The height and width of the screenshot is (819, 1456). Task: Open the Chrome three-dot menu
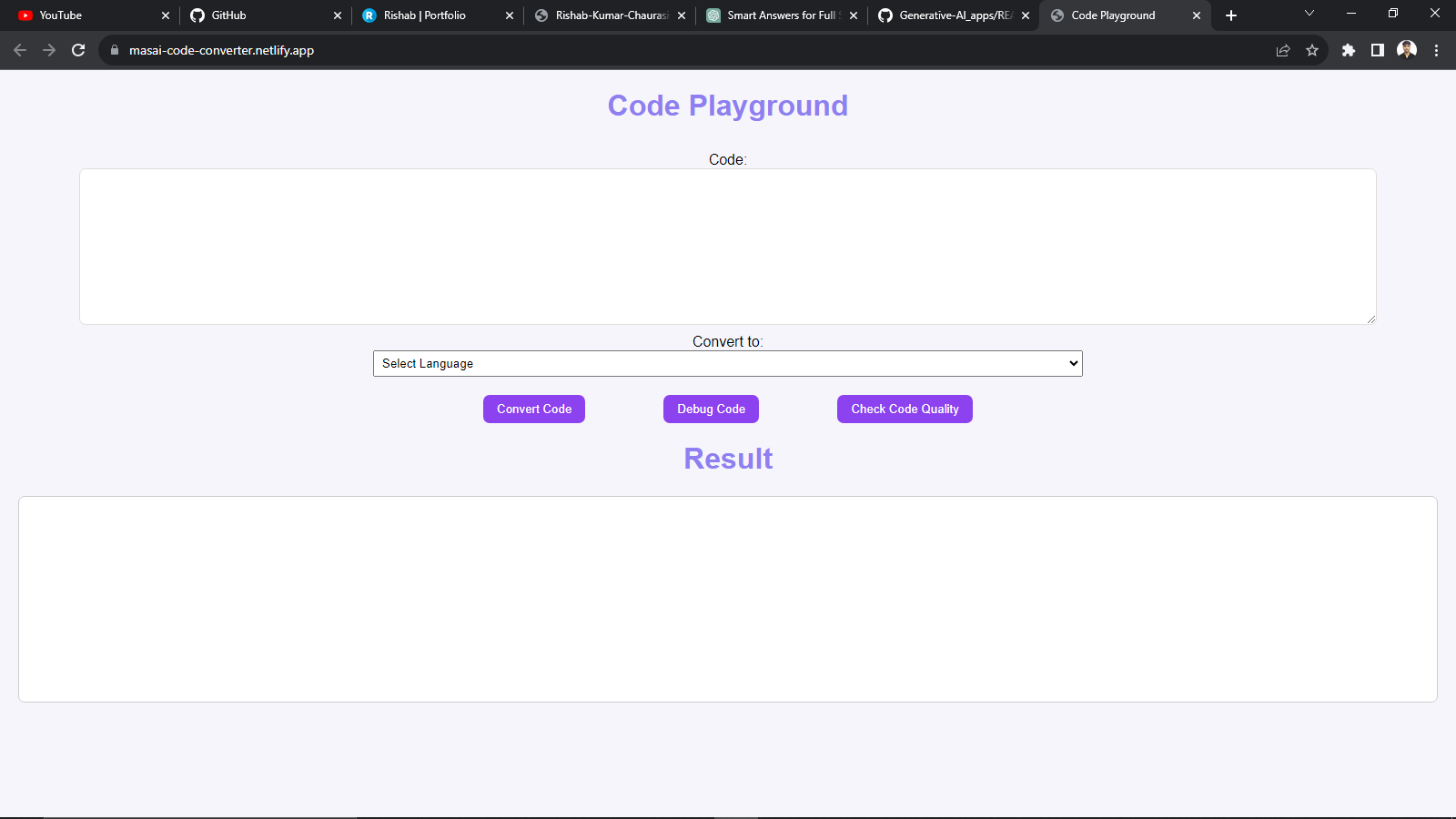point(1436,50)
